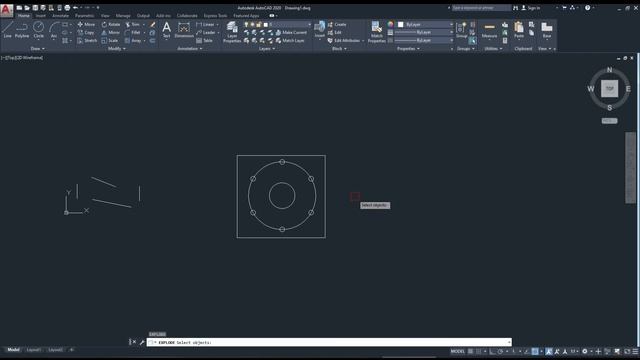This screenshot has width=640, height=360.
Task: Toggle ortho mode in status bar
Action: coord(492,351)
